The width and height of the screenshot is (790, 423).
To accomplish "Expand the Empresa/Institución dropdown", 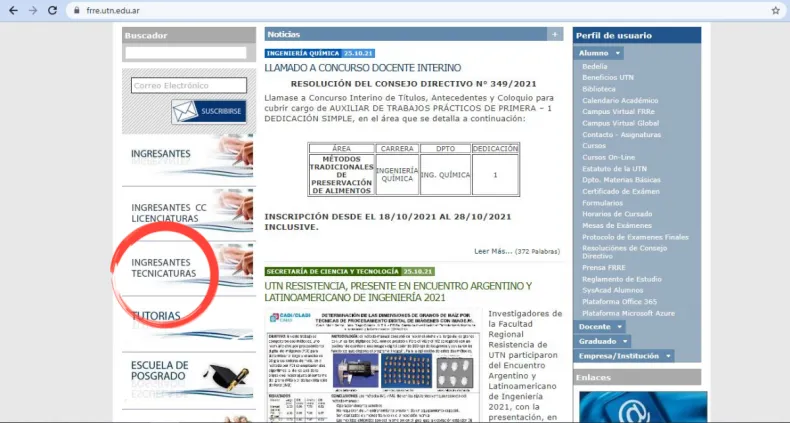I will point(626,355).
